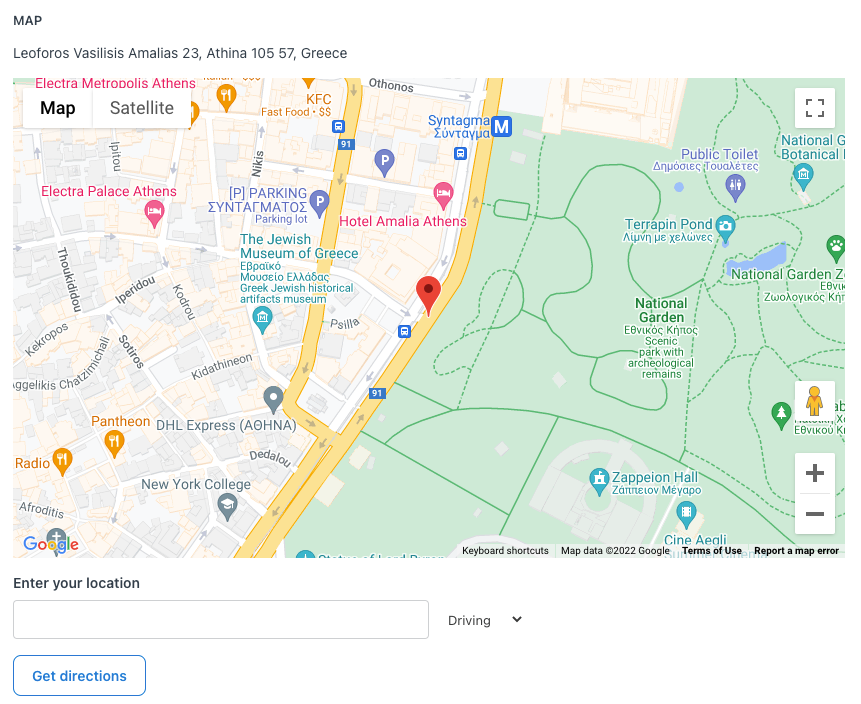Open the Driving travel mode dropdown
This screenshot has width=861, height=704.
point(484,620)
